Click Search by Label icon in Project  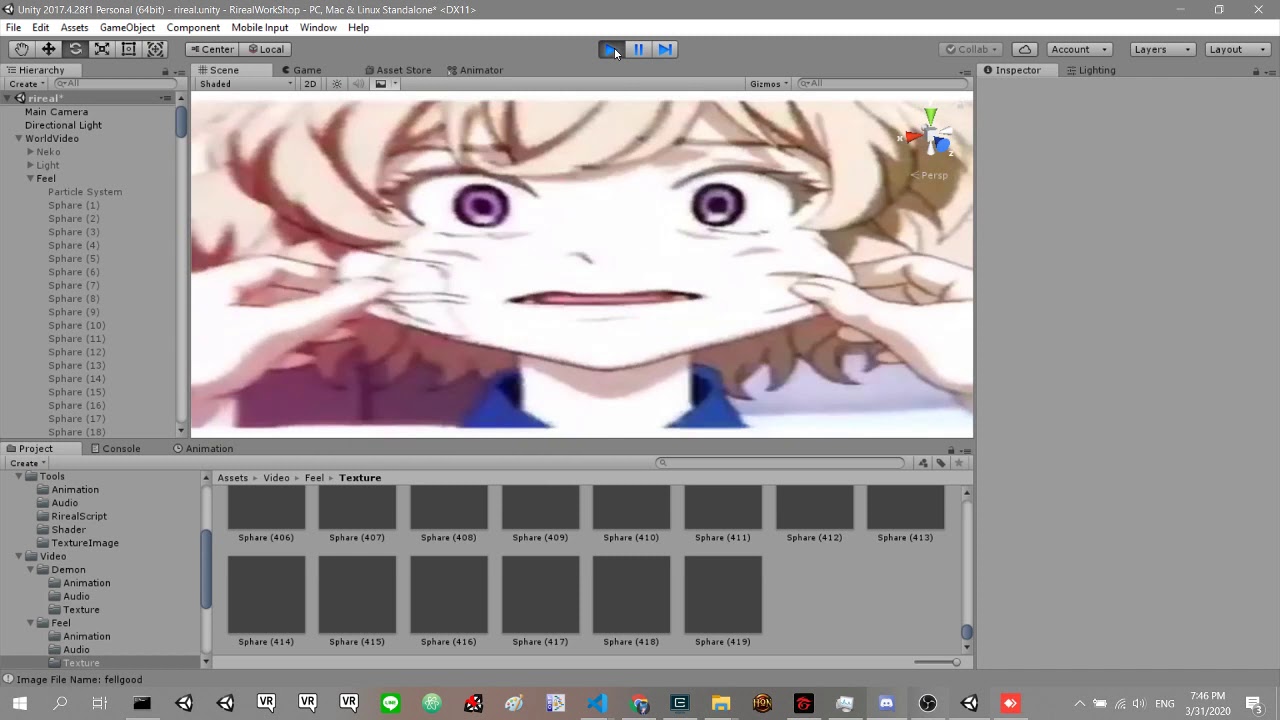coord(941,463)
